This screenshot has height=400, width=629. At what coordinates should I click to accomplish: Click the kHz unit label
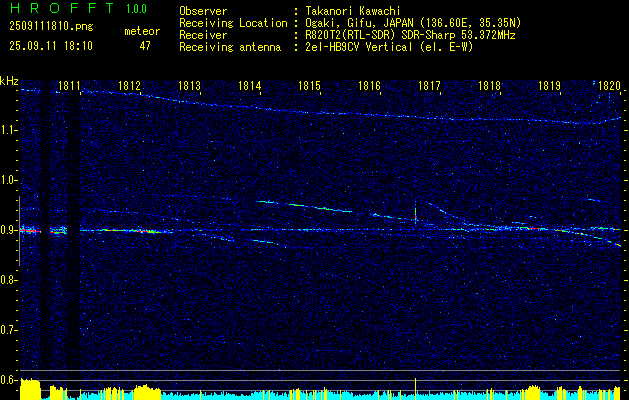point(9,81)
